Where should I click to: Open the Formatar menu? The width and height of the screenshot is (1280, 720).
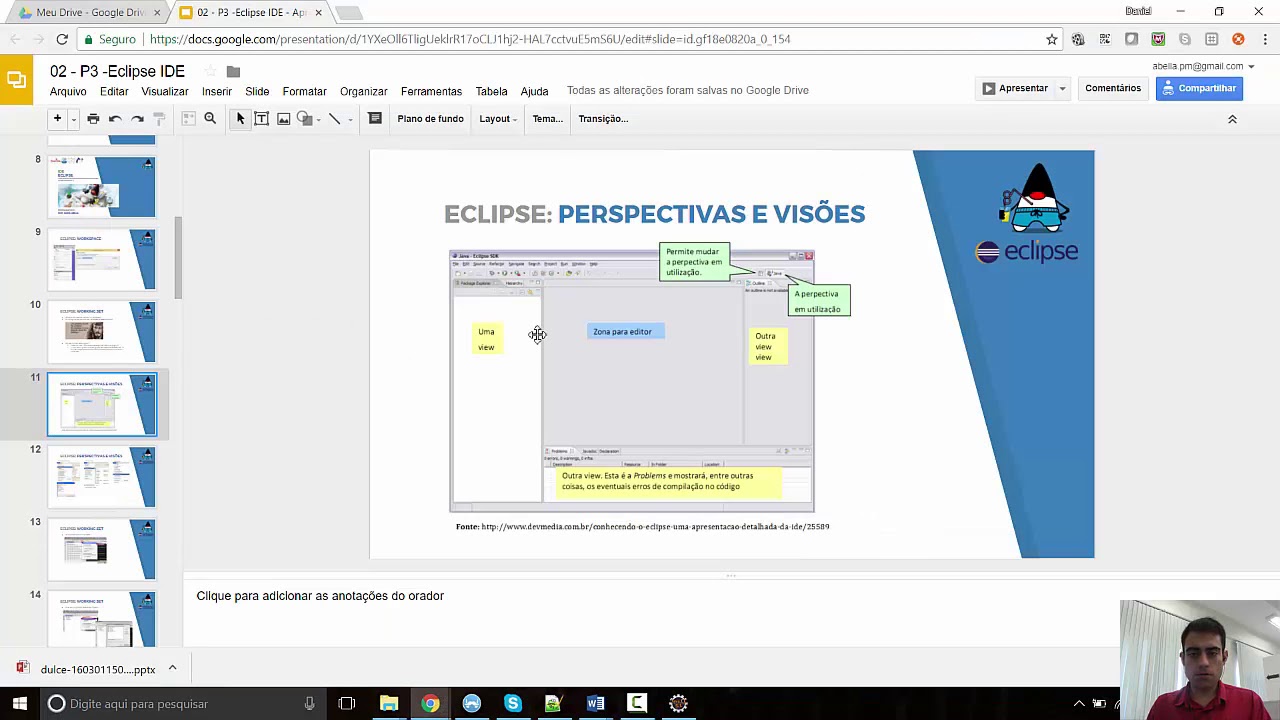click(x=304, y=91)
